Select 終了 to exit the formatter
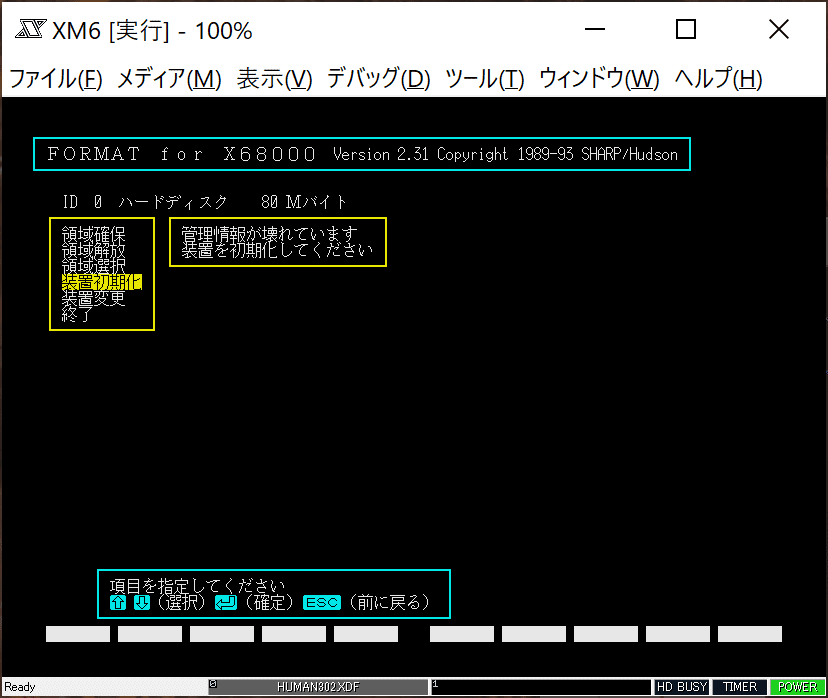Image resolution: width=828 pixels, height=698 pixels. 78,315
